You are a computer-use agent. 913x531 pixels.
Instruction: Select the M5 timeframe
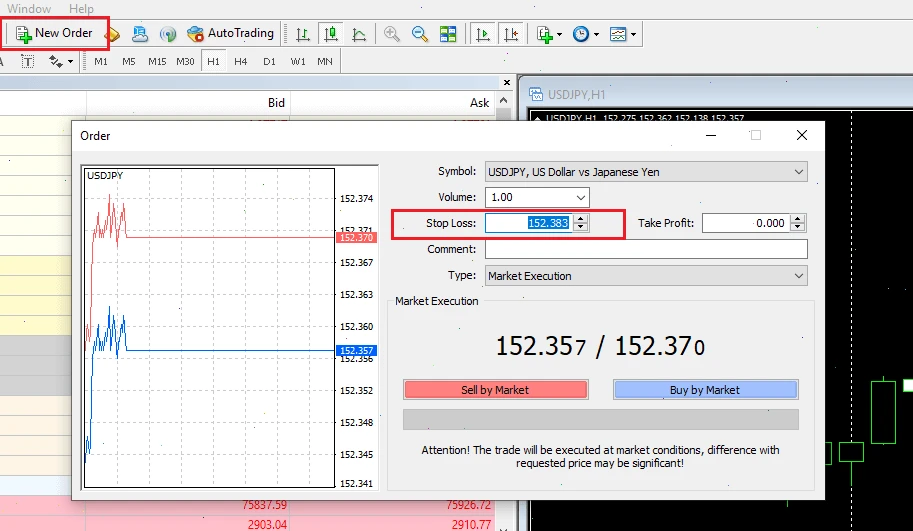[129, 61]
